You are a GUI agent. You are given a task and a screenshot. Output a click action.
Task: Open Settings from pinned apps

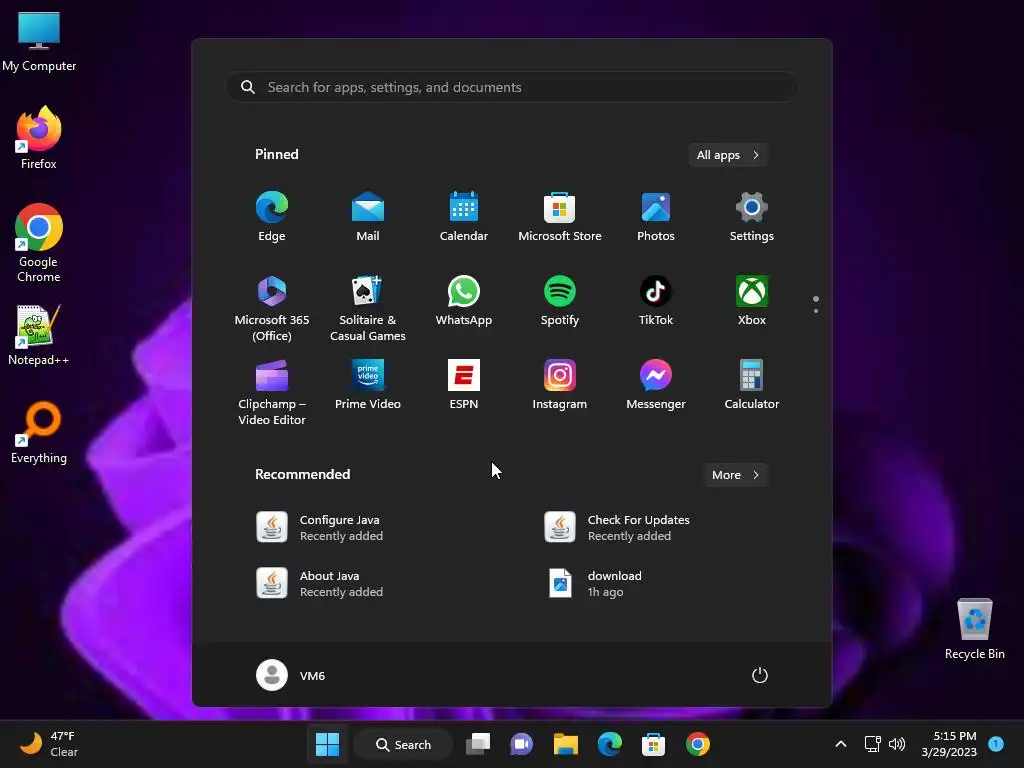pyautogui.click(x=752, y=217)
